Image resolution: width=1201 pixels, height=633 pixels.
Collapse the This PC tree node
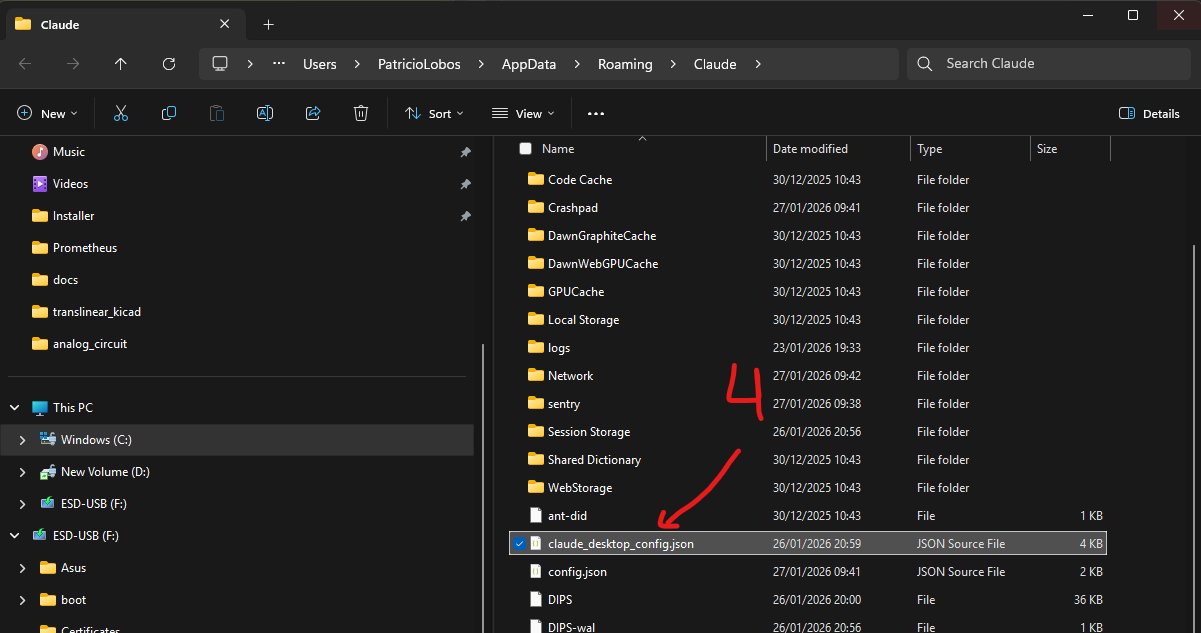click(15, 408)
